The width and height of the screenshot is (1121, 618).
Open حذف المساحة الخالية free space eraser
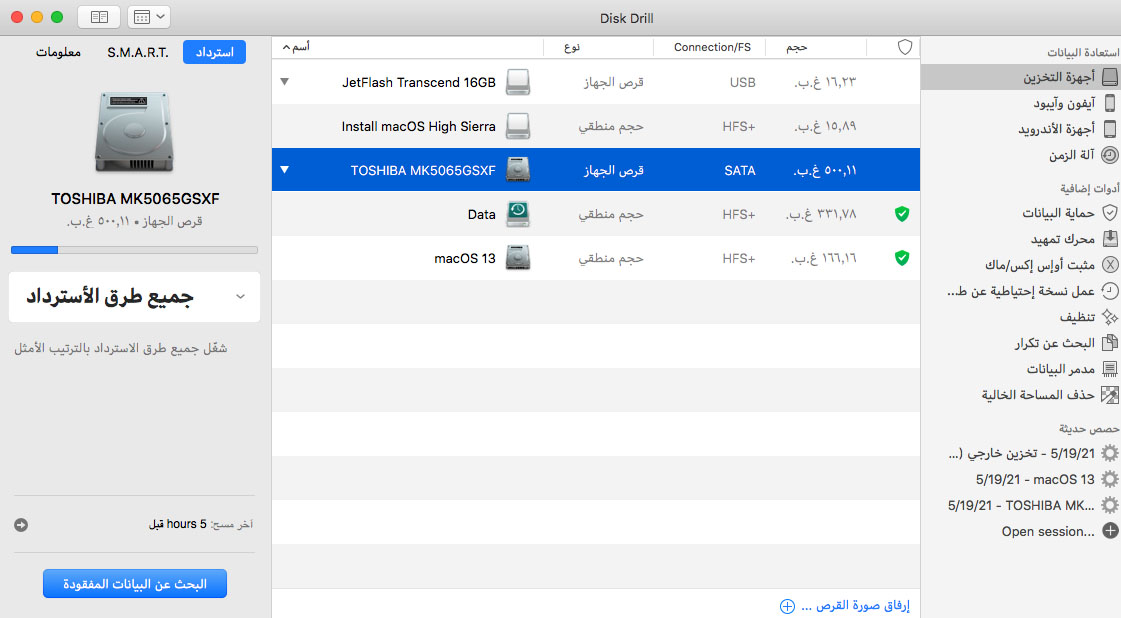pos(1037,395)
